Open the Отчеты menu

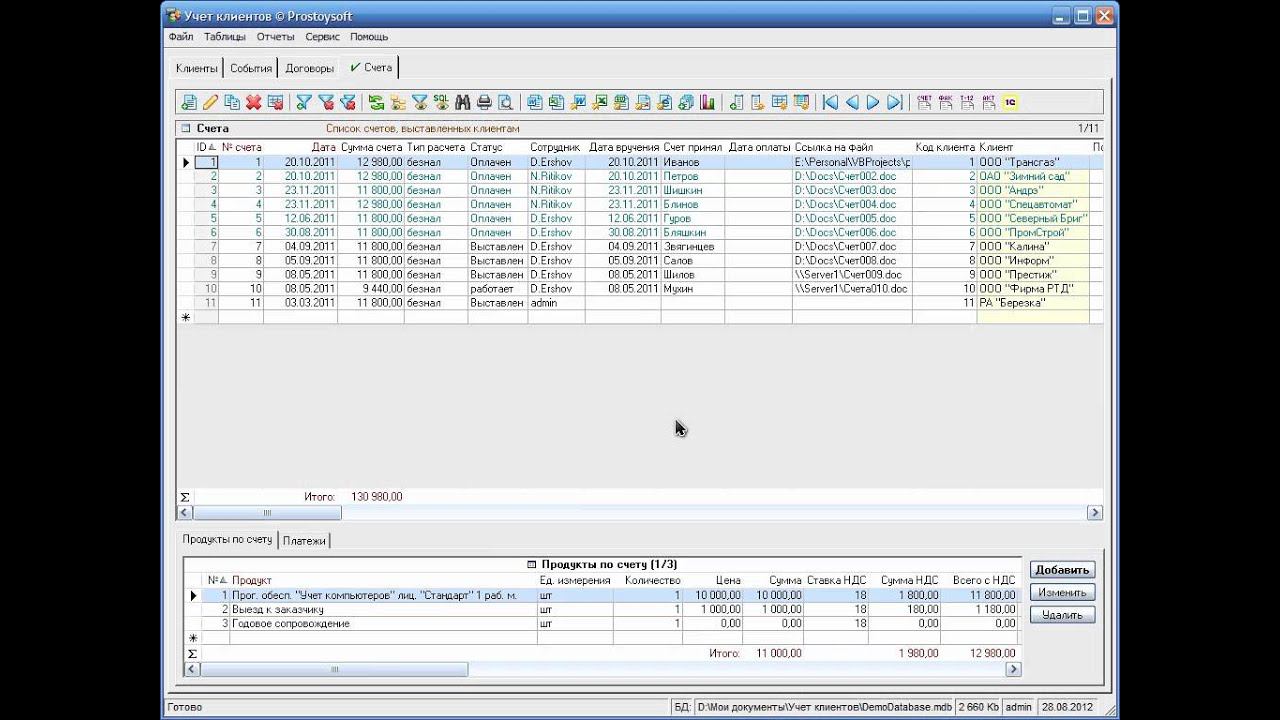[275, 37]
